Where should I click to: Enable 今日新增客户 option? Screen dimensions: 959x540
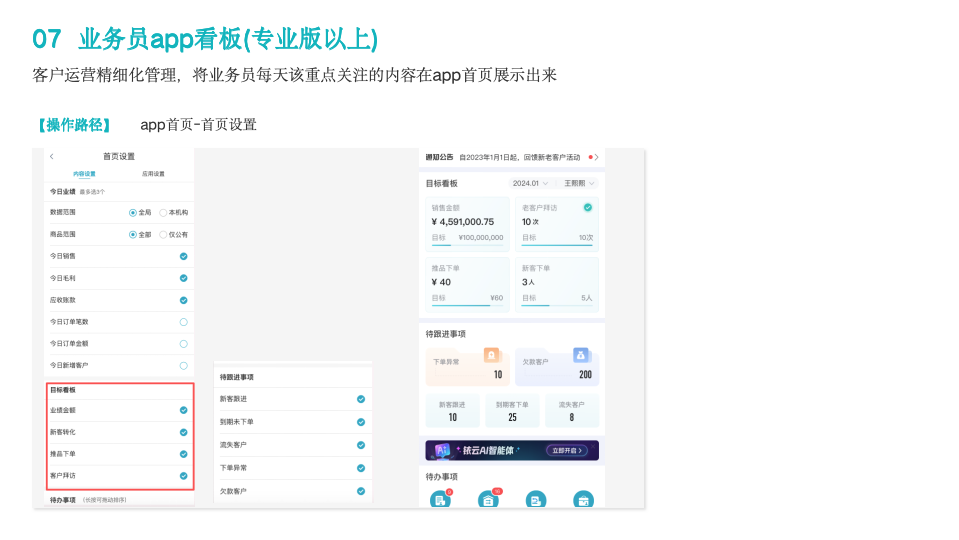coord(183,366)
